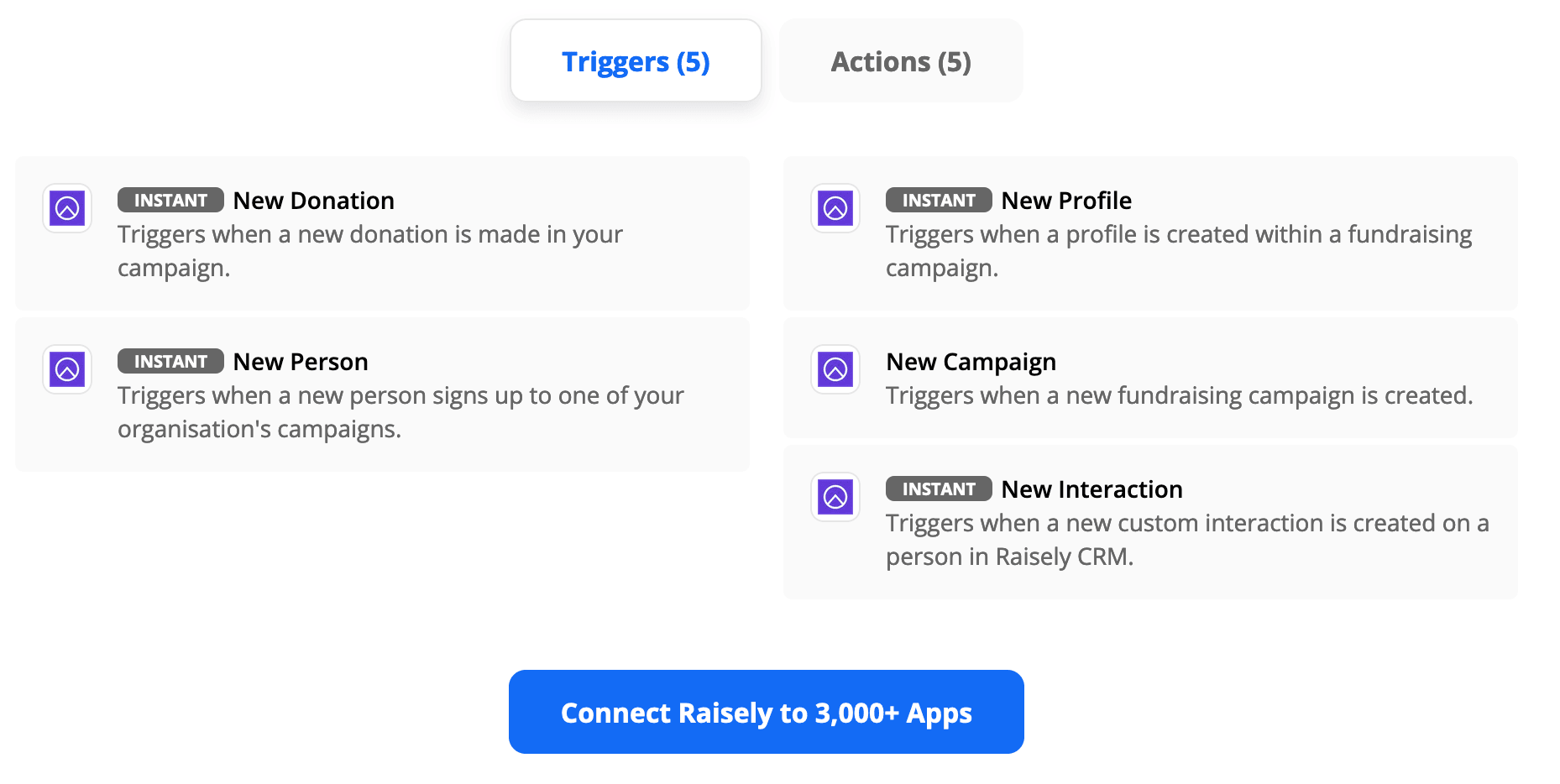The height and width of the screenshot is (784, 1560).
Task: Click the Raisely icon beside New Profile
Action: (835, 208)
